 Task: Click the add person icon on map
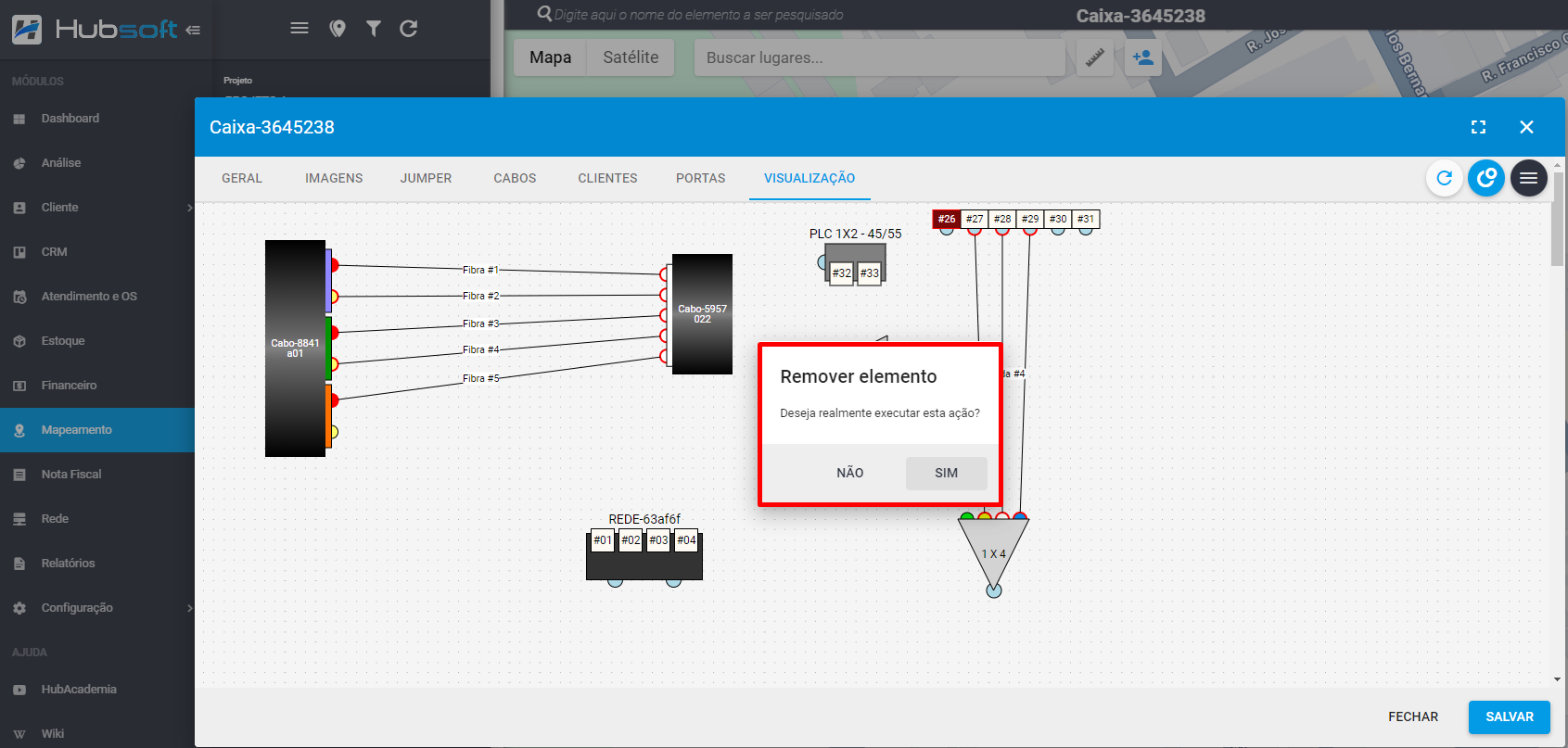point(1143,57)
